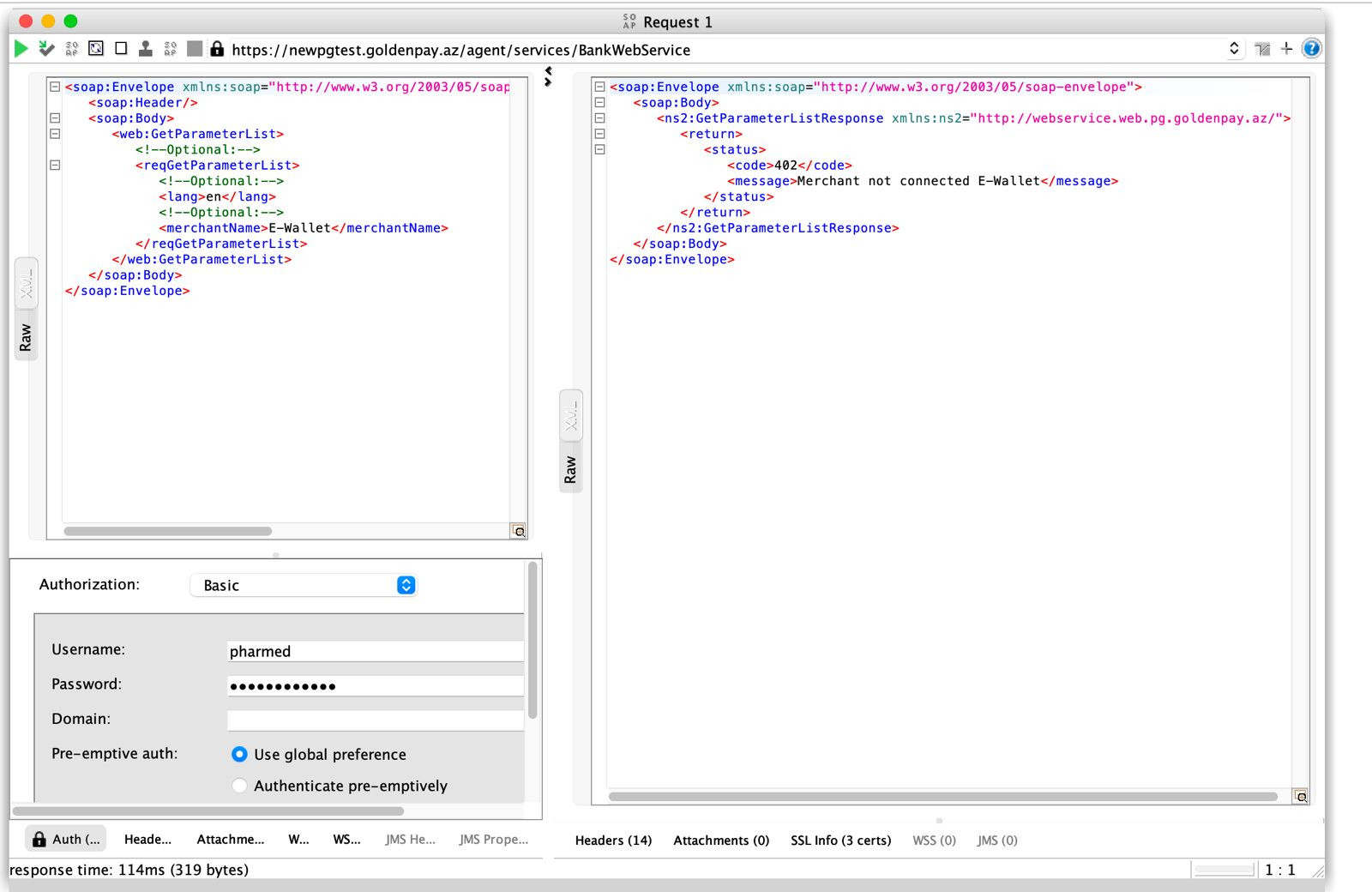The height and width of the screenshot is (892, 1372).
Task: Open response JMS (0) tab
Action: point(997,841)
